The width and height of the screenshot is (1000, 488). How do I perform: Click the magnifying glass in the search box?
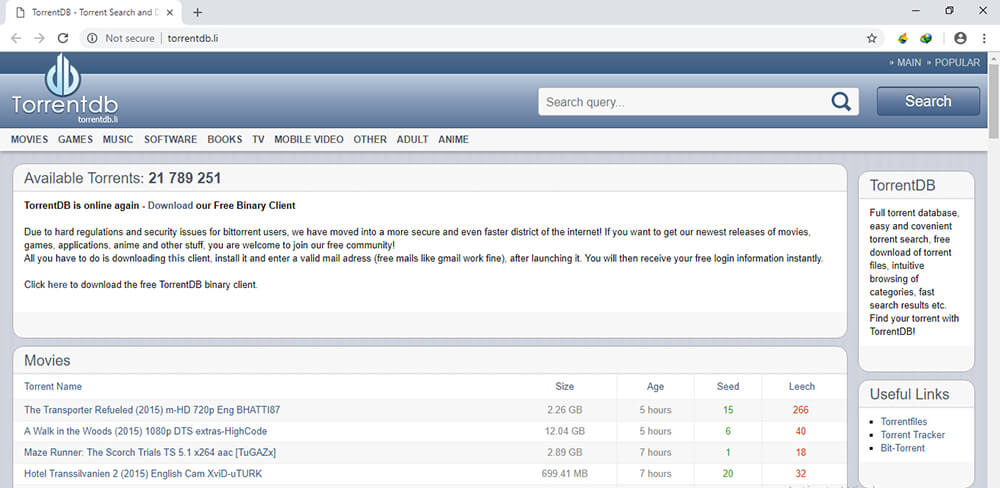pyautogui.click(x=841, y=101)
